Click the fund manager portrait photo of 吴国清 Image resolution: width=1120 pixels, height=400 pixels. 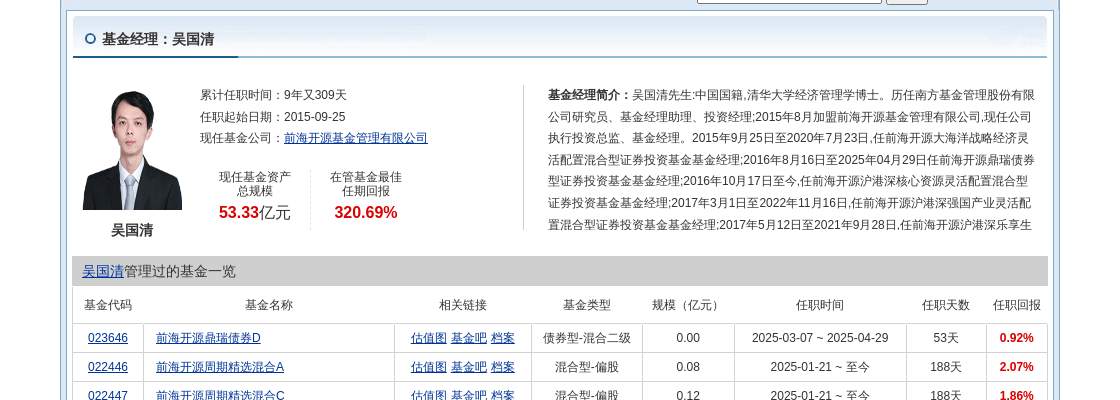(x=132, y=150)
